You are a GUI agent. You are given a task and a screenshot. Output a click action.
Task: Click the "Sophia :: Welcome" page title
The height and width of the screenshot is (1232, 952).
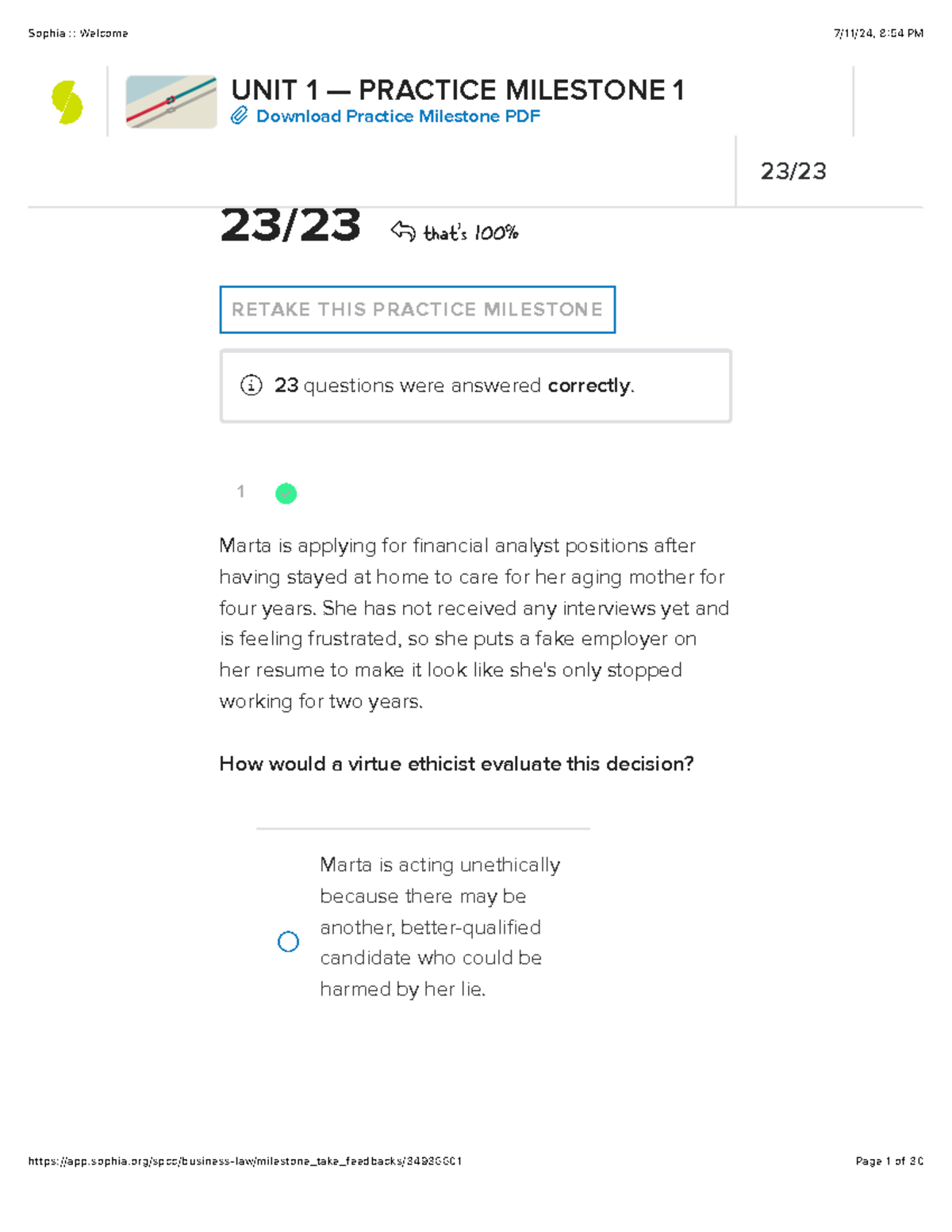tap(78, 33)
